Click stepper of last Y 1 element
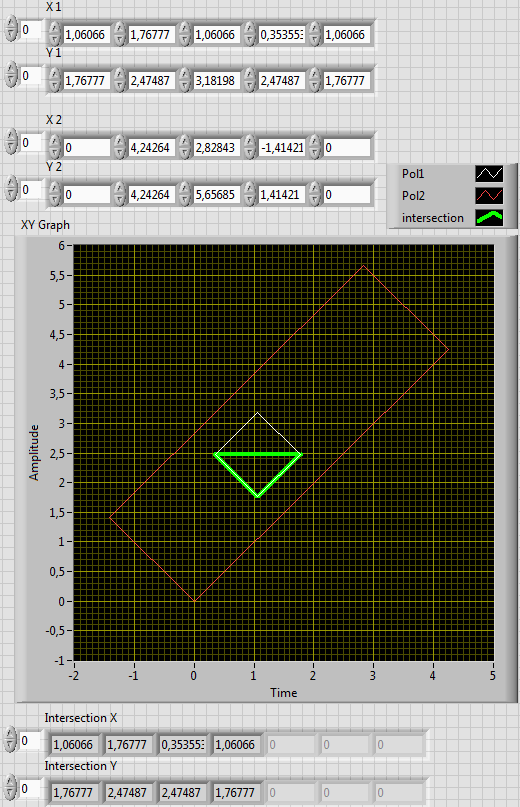This screenshot has width=520, height=807. click(x=315, y=81)
